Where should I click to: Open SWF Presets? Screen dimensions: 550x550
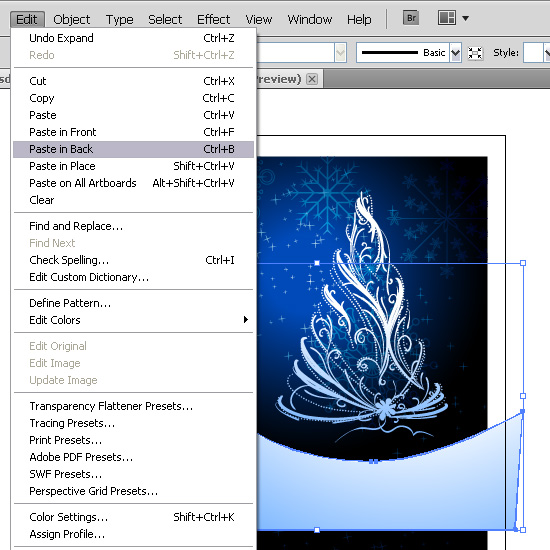click(133, 474)
